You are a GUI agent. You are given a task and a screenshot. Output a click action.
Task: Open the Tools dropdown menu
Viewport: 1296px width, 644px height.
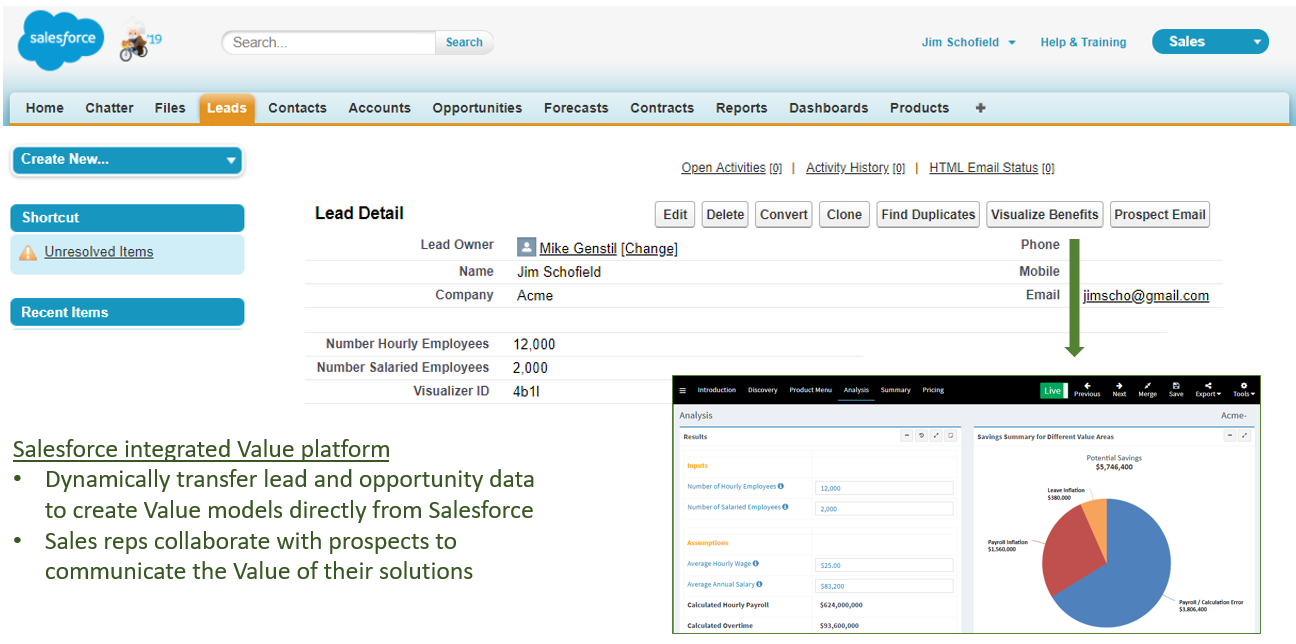pyautogui.click(x=1243, y=389)
